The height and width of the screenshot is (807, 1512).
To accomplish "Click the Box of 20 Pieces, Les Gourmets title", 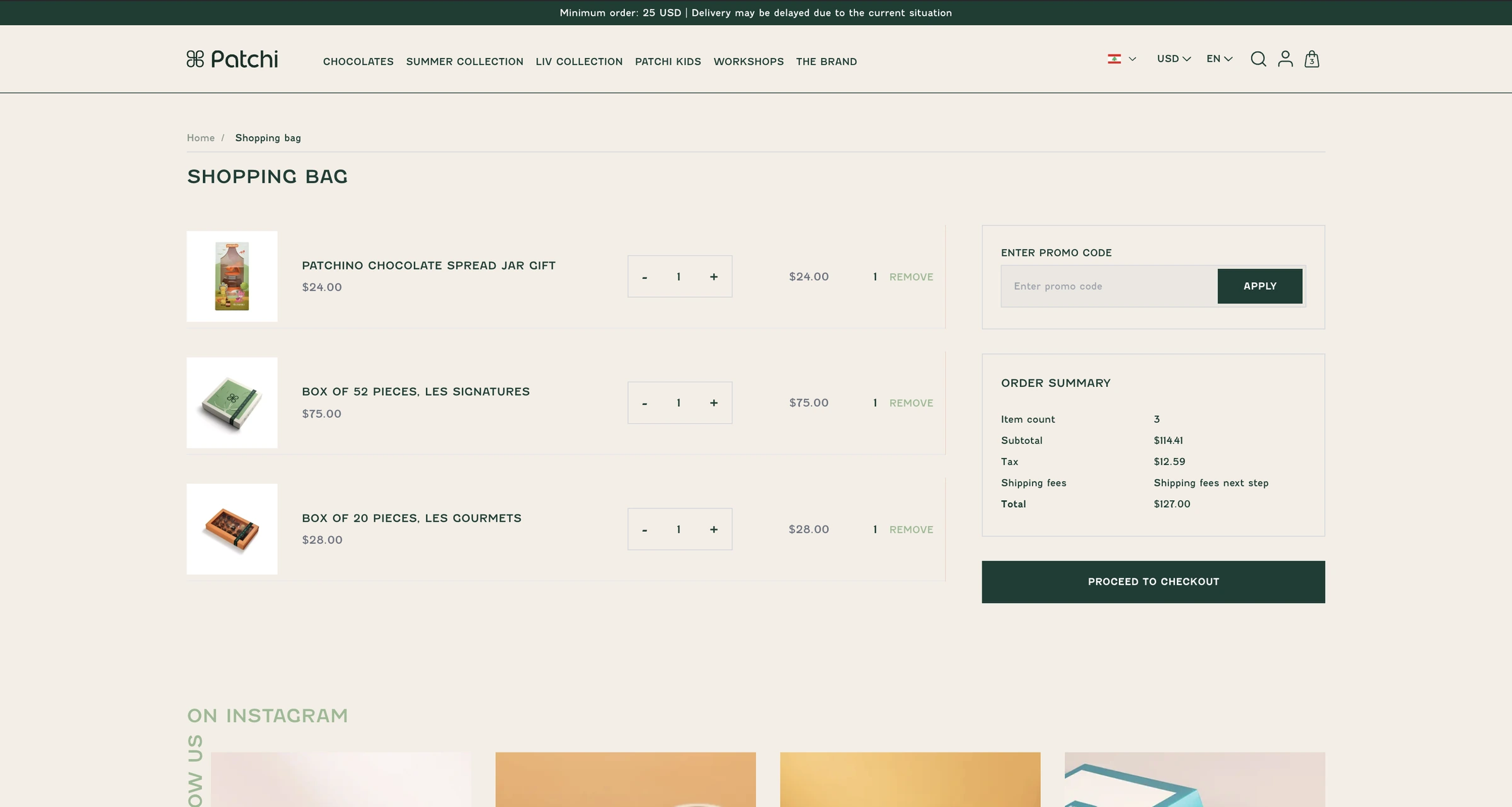I will 411,518.
